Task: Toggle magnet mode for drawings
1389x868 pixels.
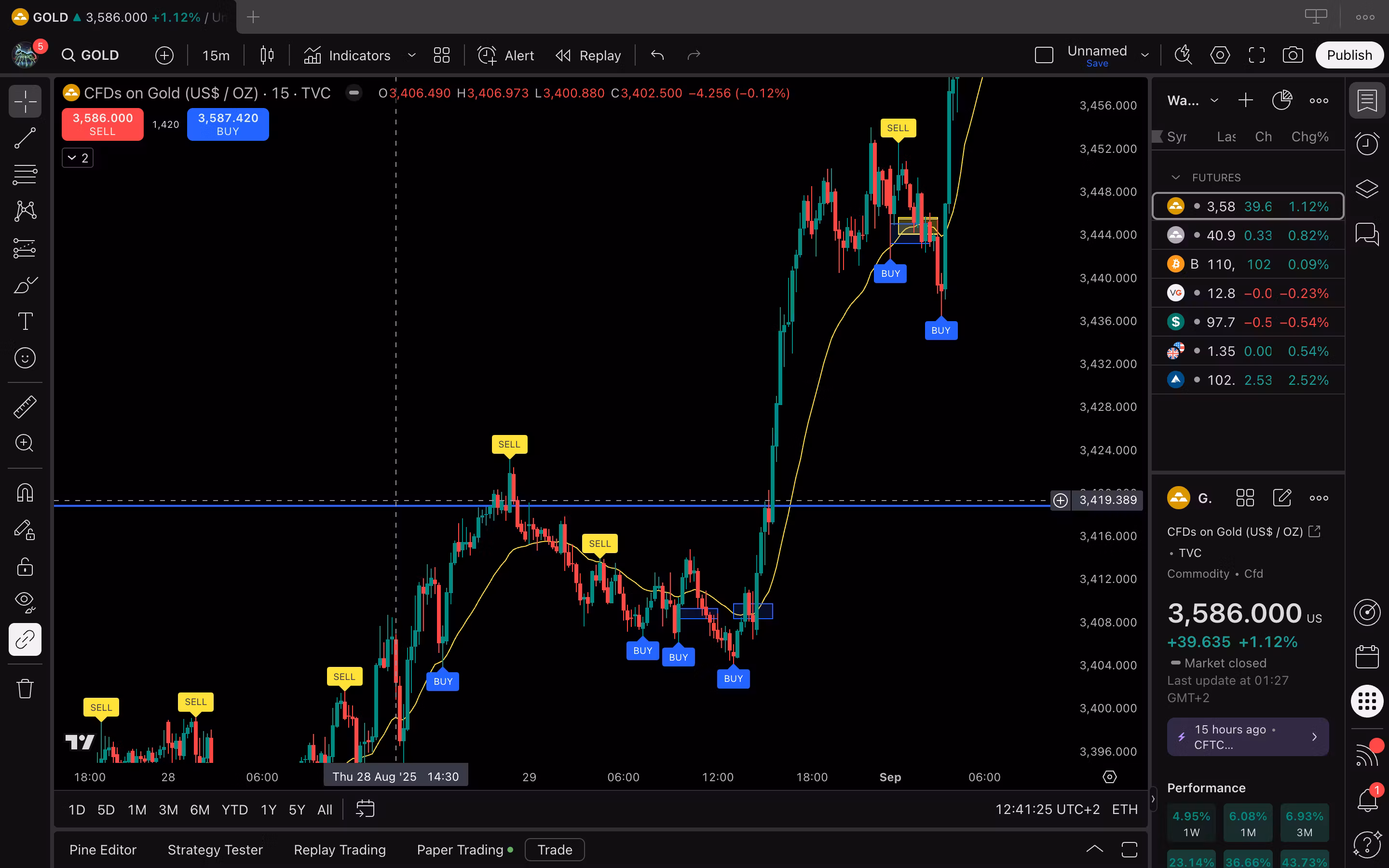Action: (25, 492)
